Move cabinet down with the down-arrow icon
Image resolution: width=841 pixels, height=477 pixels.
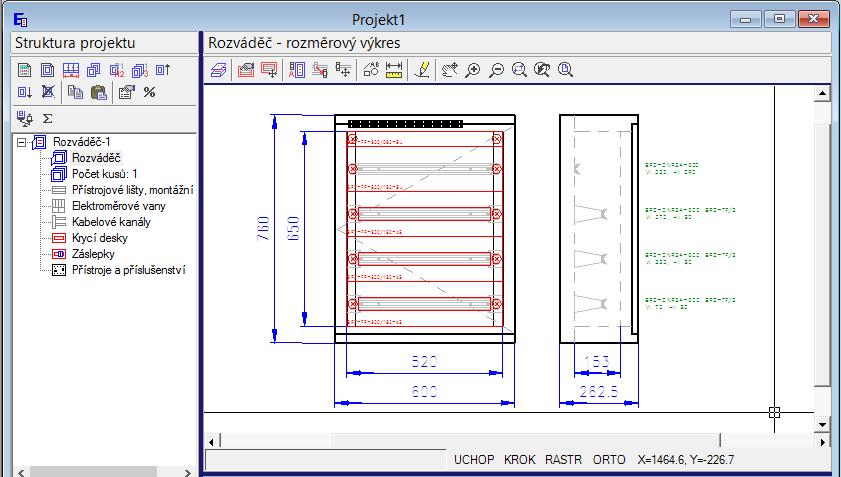[x=25, y=92]
